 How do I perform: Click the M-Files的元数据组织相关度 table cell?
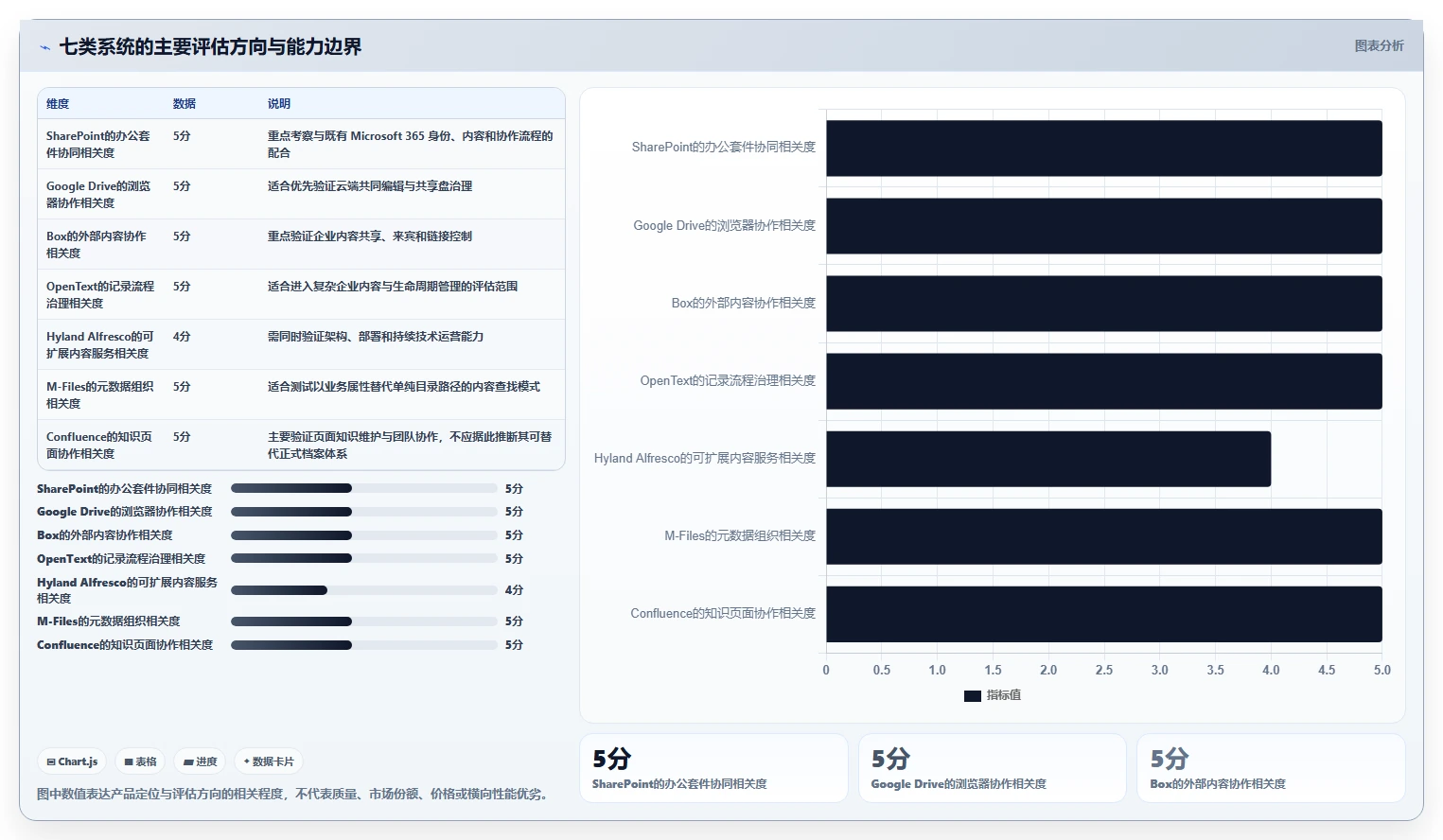[100, 394]
